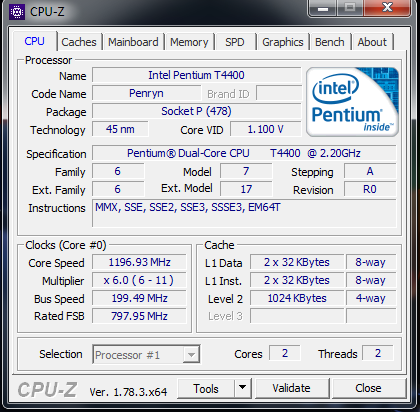Click the Multiplier value x 6.0 ( 6 - 11 )

point(139,280)
